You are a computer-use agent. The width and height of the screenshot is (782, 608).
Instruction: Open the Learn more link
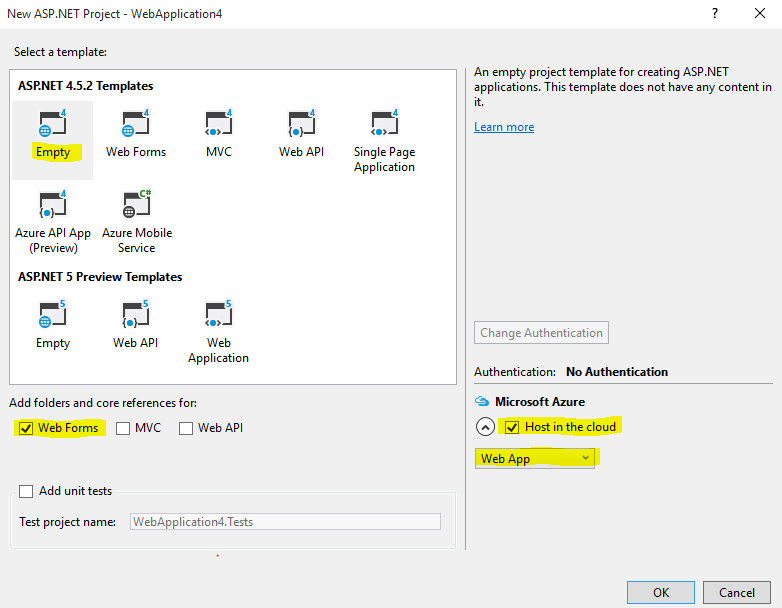tap(504, 127)
